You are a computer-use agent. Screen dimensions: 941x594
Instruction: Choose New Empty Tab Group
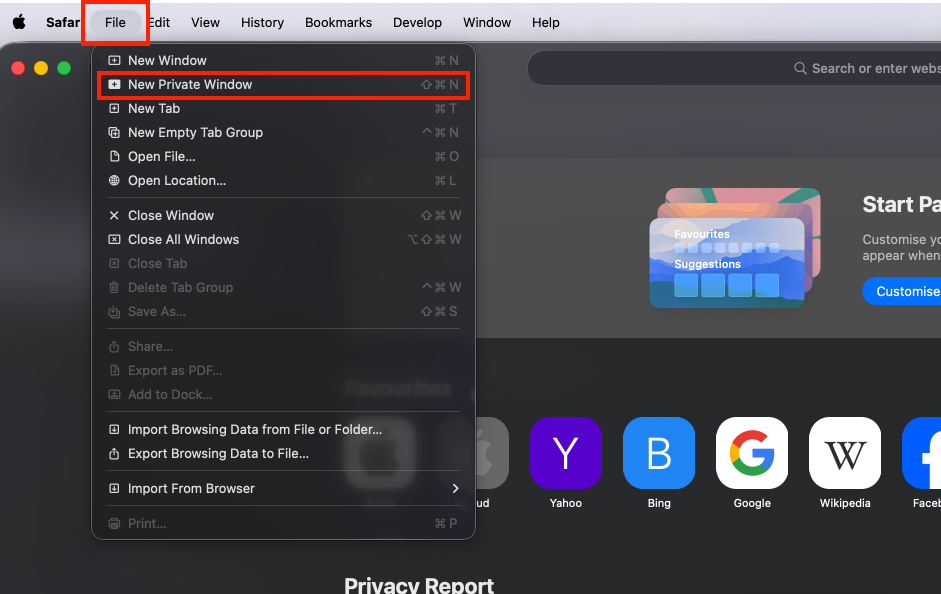coord(195,132)
